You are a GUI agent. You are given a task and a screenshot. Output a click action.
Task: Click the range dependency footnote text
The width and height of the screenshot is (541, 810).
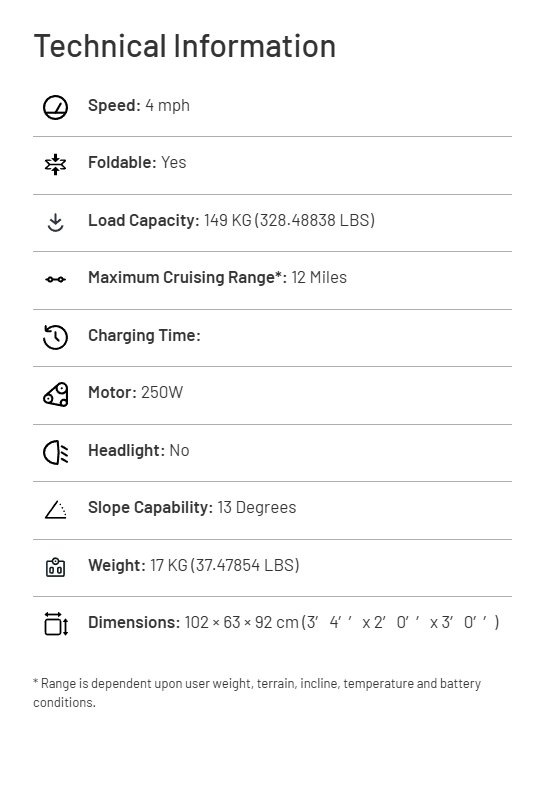coord(257,693)
